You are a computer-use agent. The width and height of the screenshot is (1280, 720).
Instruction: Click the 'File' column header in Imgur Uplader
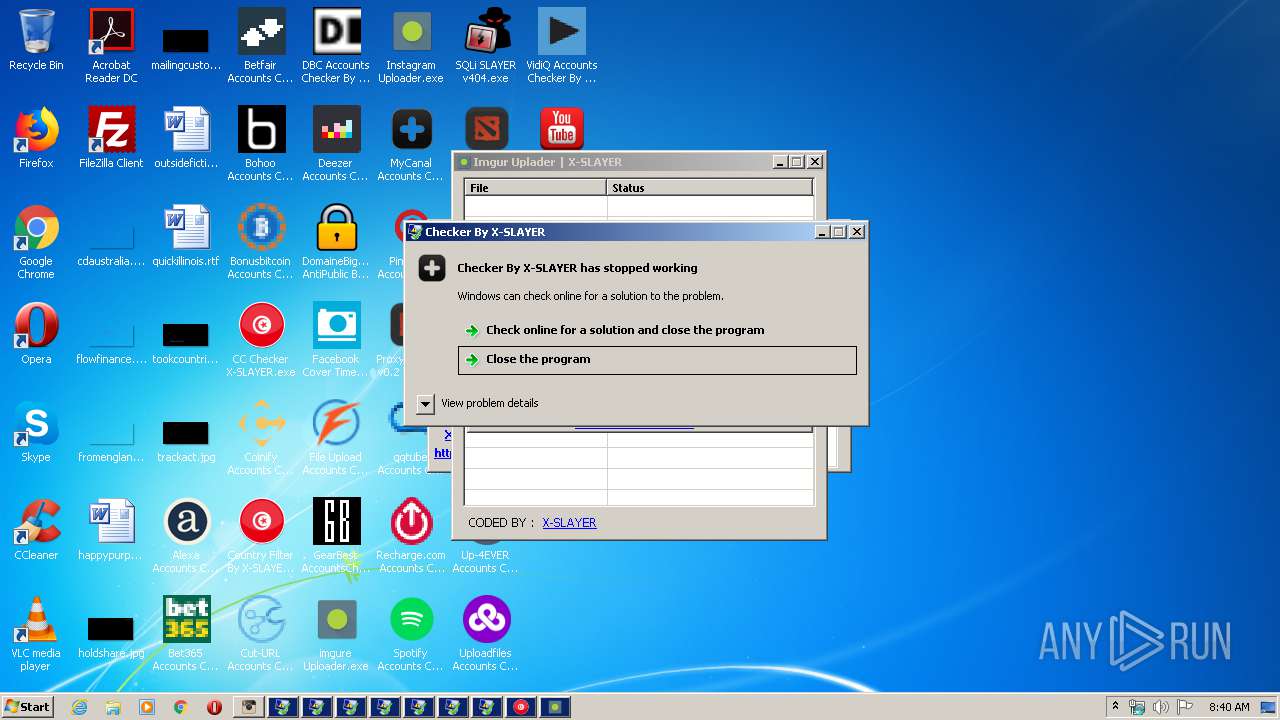click(535, 188)
